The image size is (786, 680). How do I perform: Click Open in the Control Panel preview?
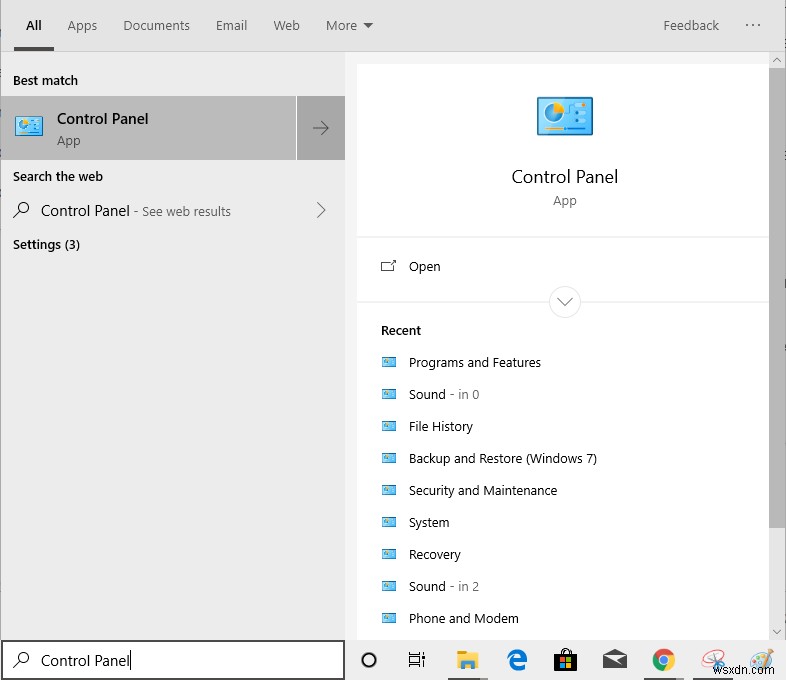click(424, 267)
